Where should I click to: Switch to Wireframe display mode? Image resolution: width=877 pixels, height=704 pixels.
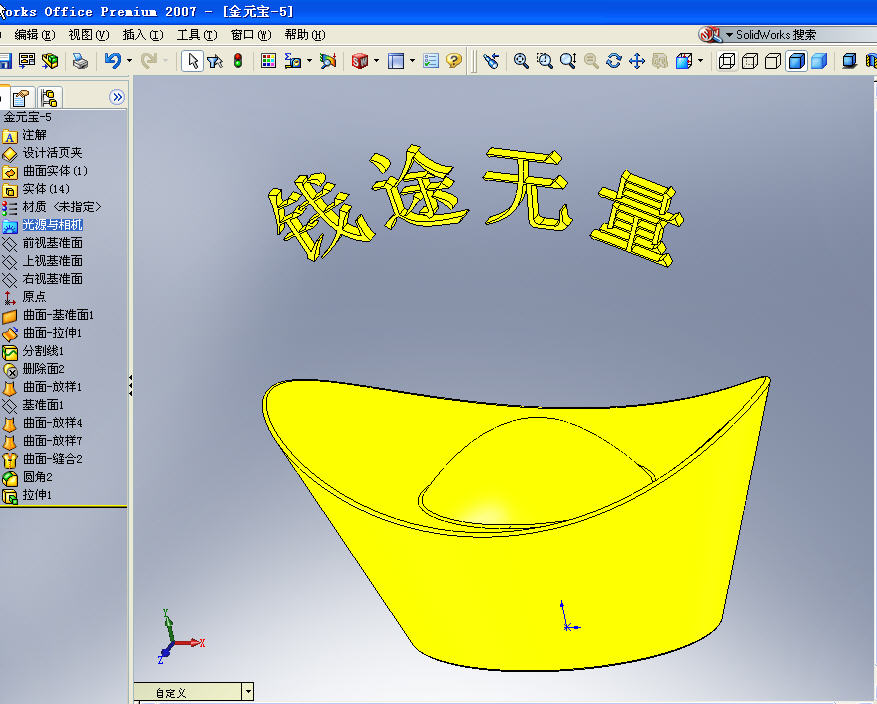point(727,60)
